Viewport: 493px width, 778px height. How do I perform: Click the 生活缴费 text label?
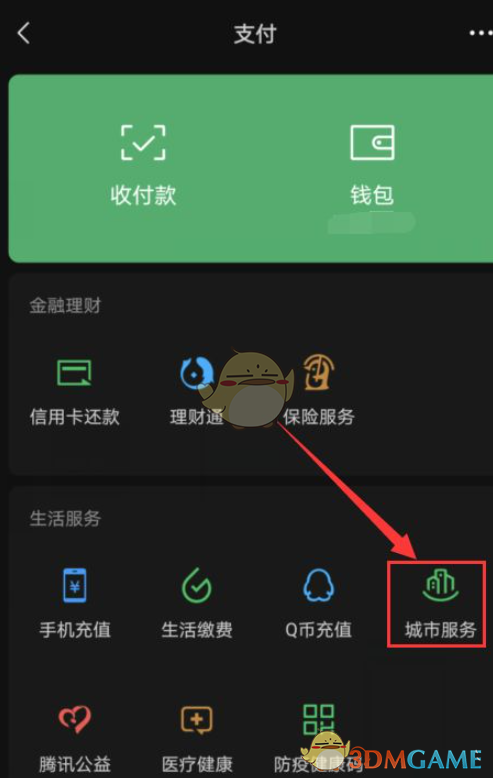(197, 630)
